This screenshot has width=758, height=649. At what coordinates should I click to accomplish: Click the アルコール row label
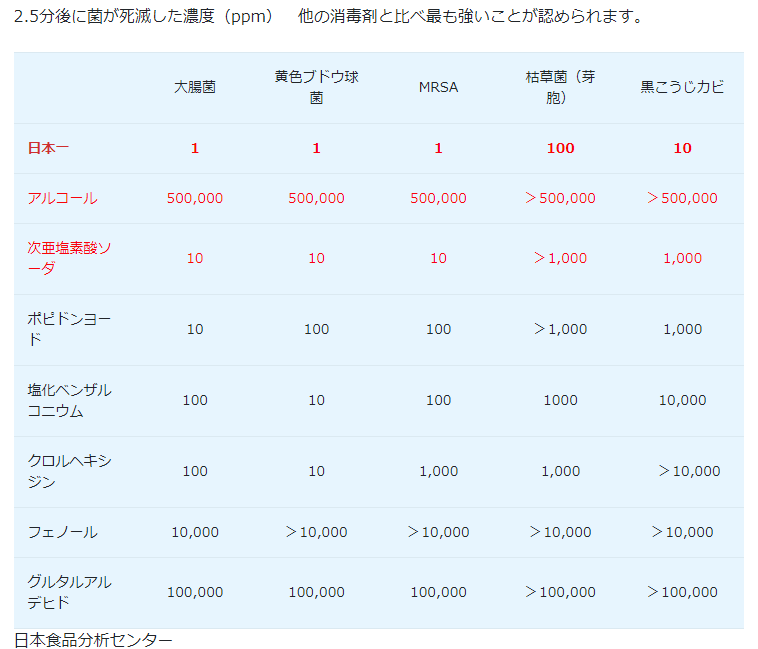[62, 198]
